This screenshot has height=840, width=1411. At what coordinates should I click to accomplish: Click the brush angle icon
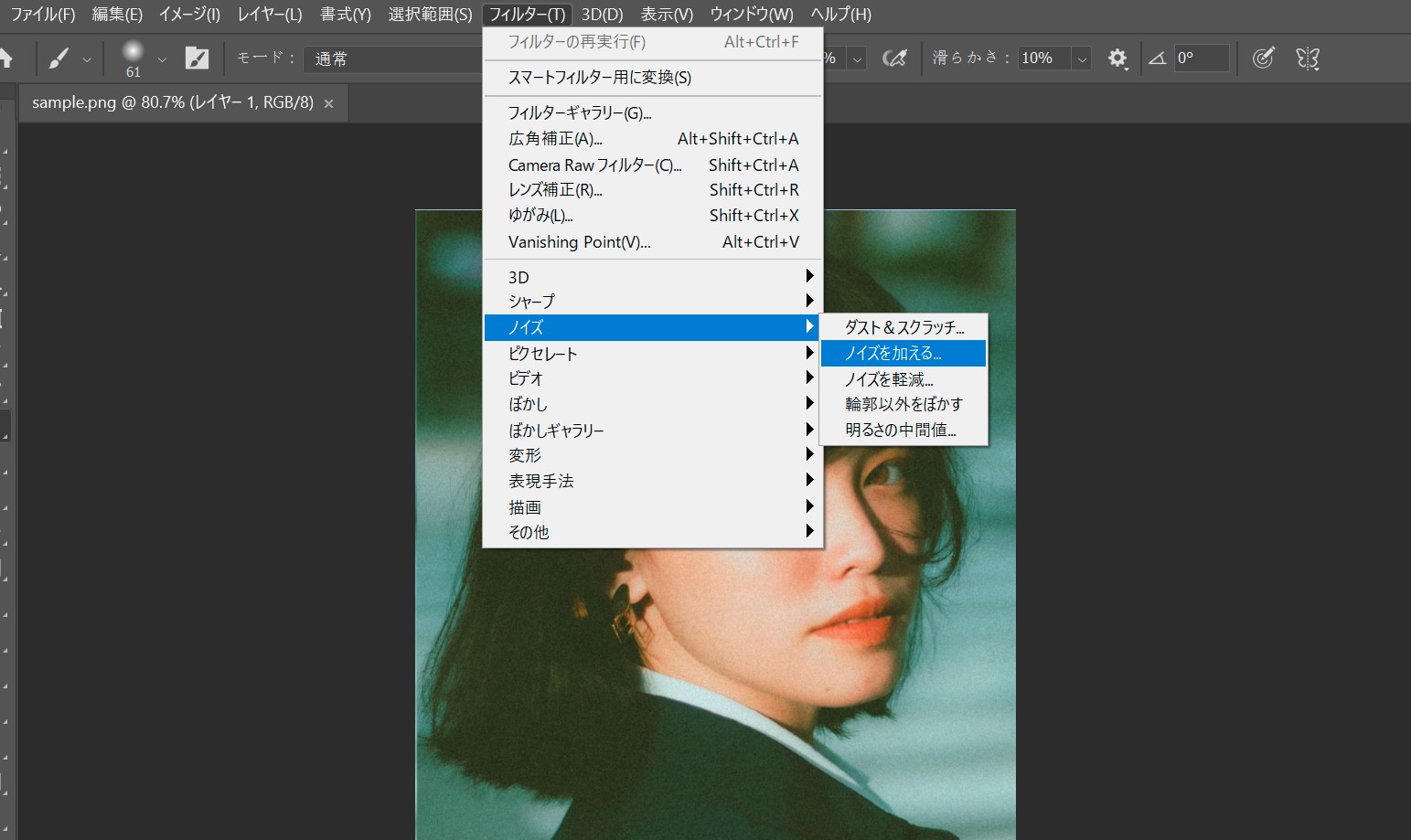coord(1158,58)
